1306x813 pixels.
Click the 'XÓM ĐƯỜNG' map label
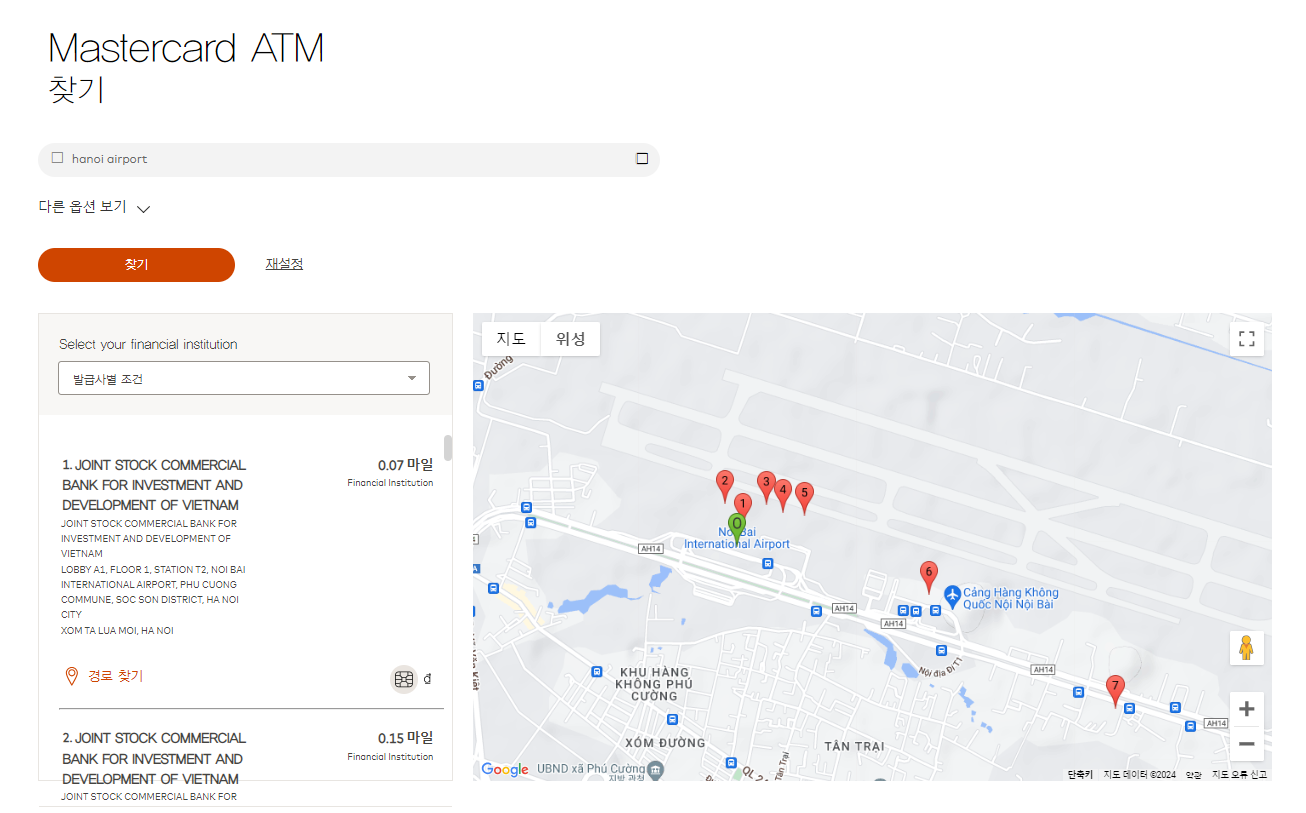coord(665,743)
